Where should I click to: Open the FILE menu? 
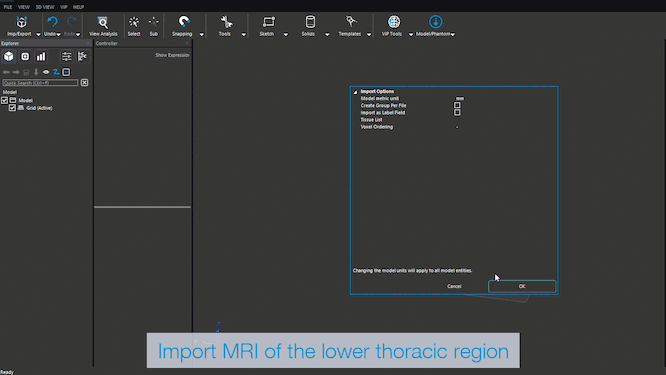pos(8,7)
